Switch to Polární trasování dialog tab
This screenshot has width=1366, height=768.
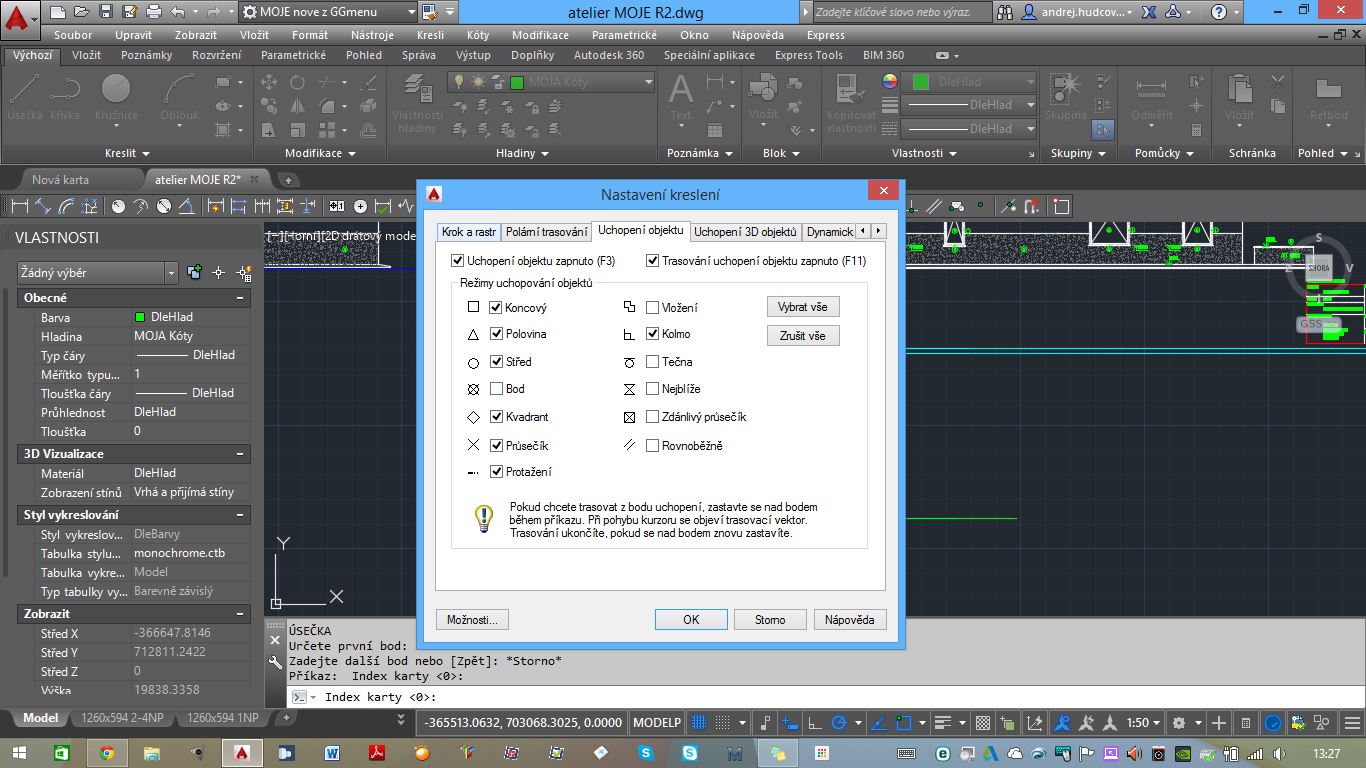[x=546, y=232]
